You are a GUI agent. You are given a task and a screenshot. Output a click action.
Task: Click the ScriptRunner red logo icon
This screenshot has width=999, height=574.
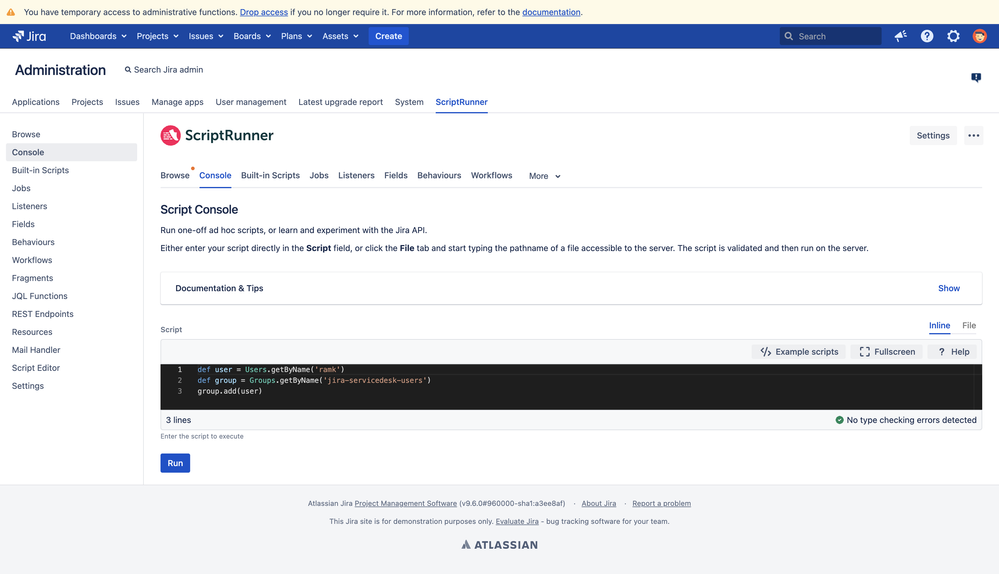click(170, 135)
